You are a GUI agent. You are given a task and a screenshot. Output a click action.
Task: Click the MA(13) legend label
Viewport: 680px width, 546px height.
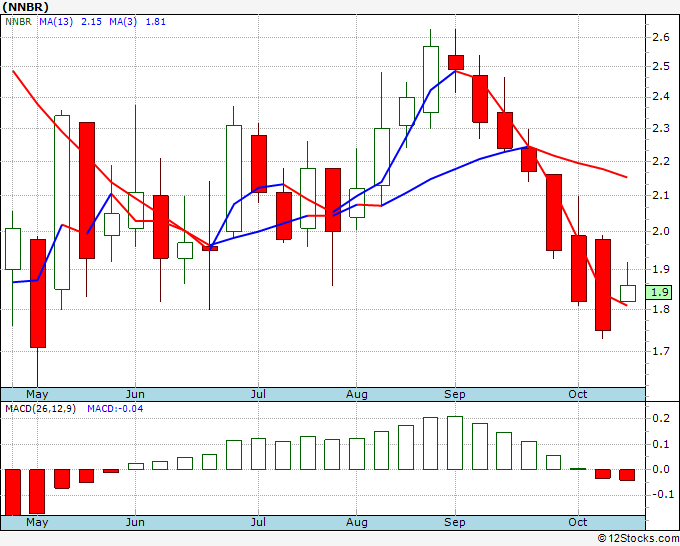(x=56, y=22)
